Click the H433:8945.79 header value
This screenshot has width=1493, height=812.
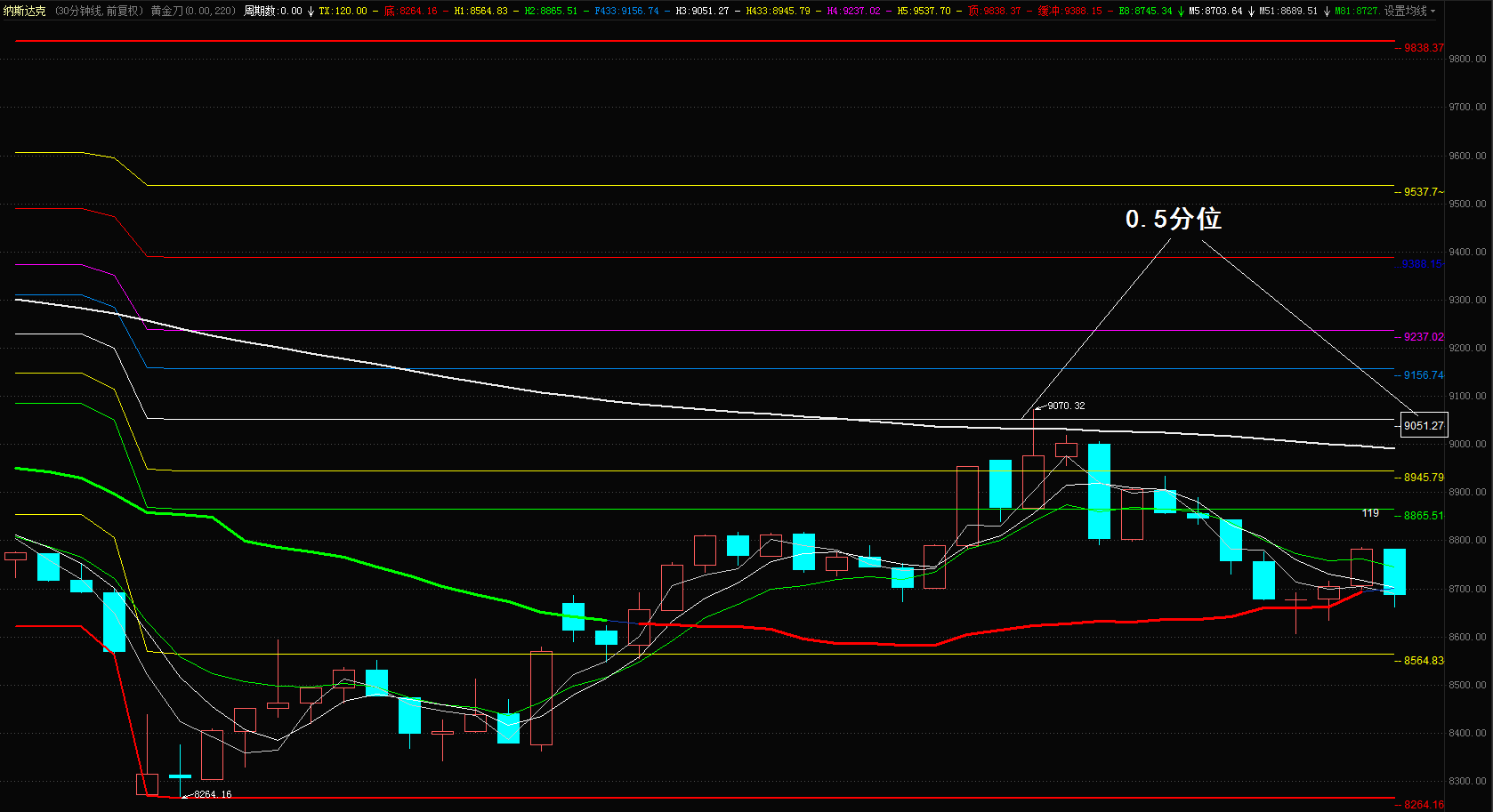[778, 11]
